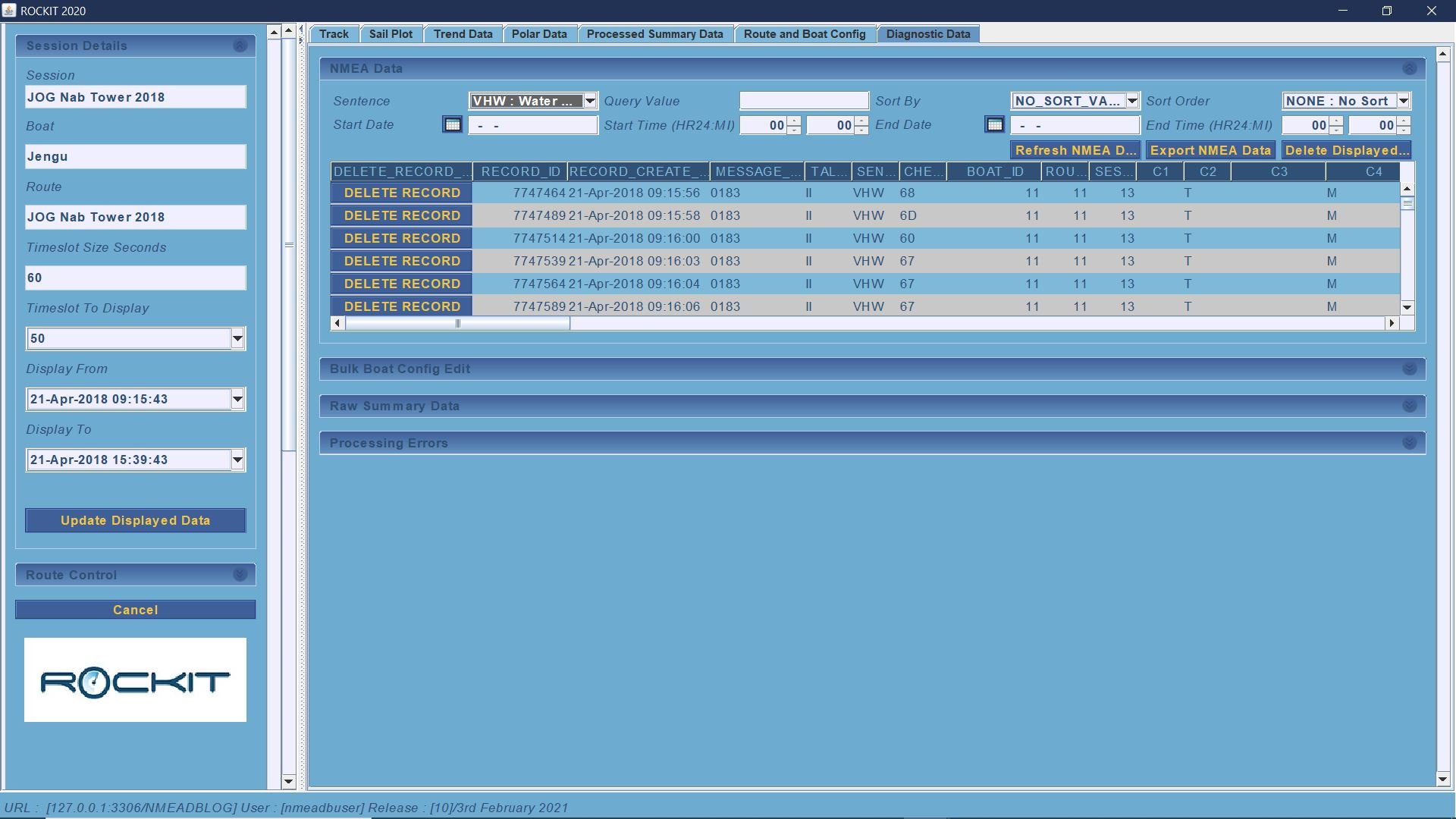
Task: Delete record 7747464
Action: tap(401, 193)
